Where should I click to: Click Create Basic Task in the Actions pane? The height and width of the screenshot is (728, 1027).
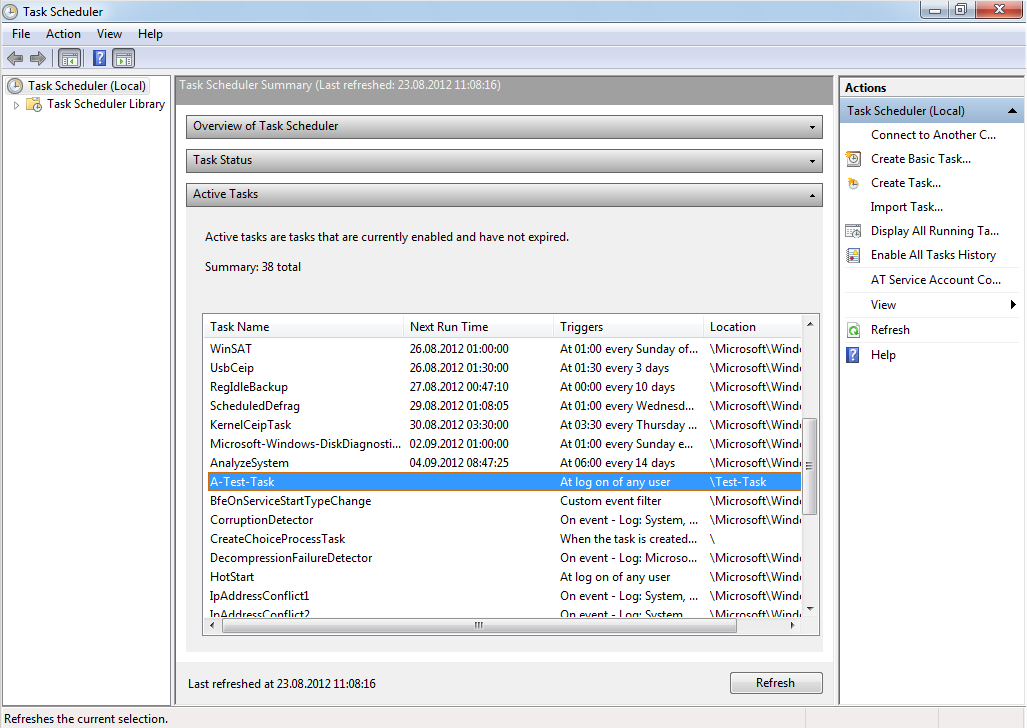[920, 159]
